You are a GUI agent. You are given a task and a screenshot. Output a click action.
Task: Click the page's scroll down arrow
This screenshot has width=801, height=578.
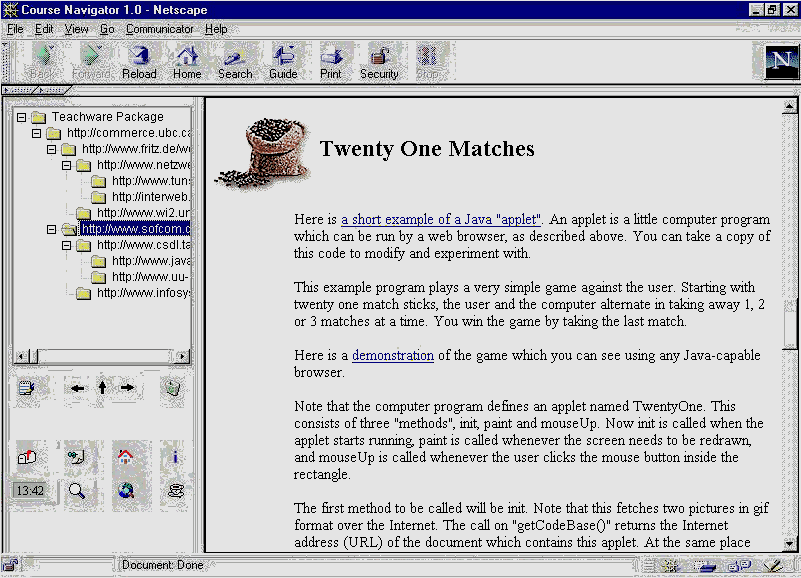[789, 544]
